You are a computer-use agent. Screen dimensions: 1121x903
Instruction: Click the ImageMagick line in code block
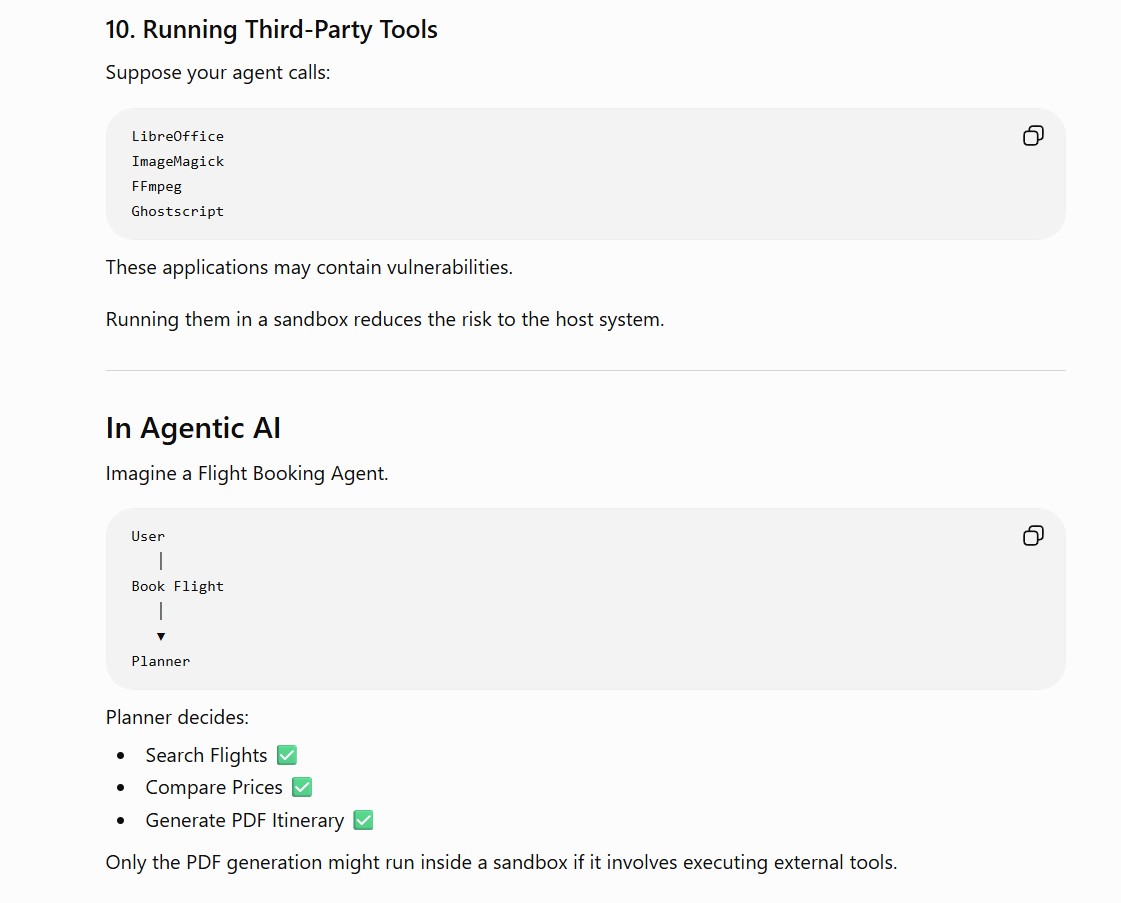[177, 162]
